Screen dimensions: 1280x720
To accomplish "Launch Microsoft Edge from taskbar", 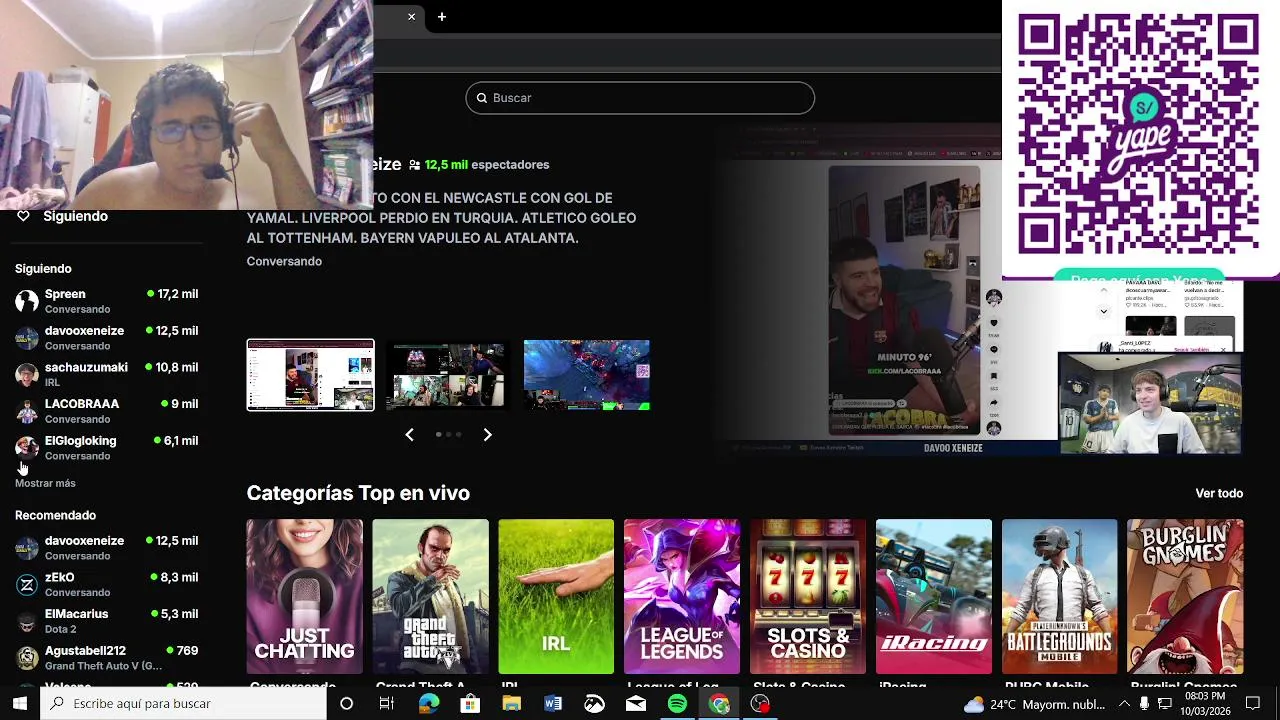I will pos(429,704).
